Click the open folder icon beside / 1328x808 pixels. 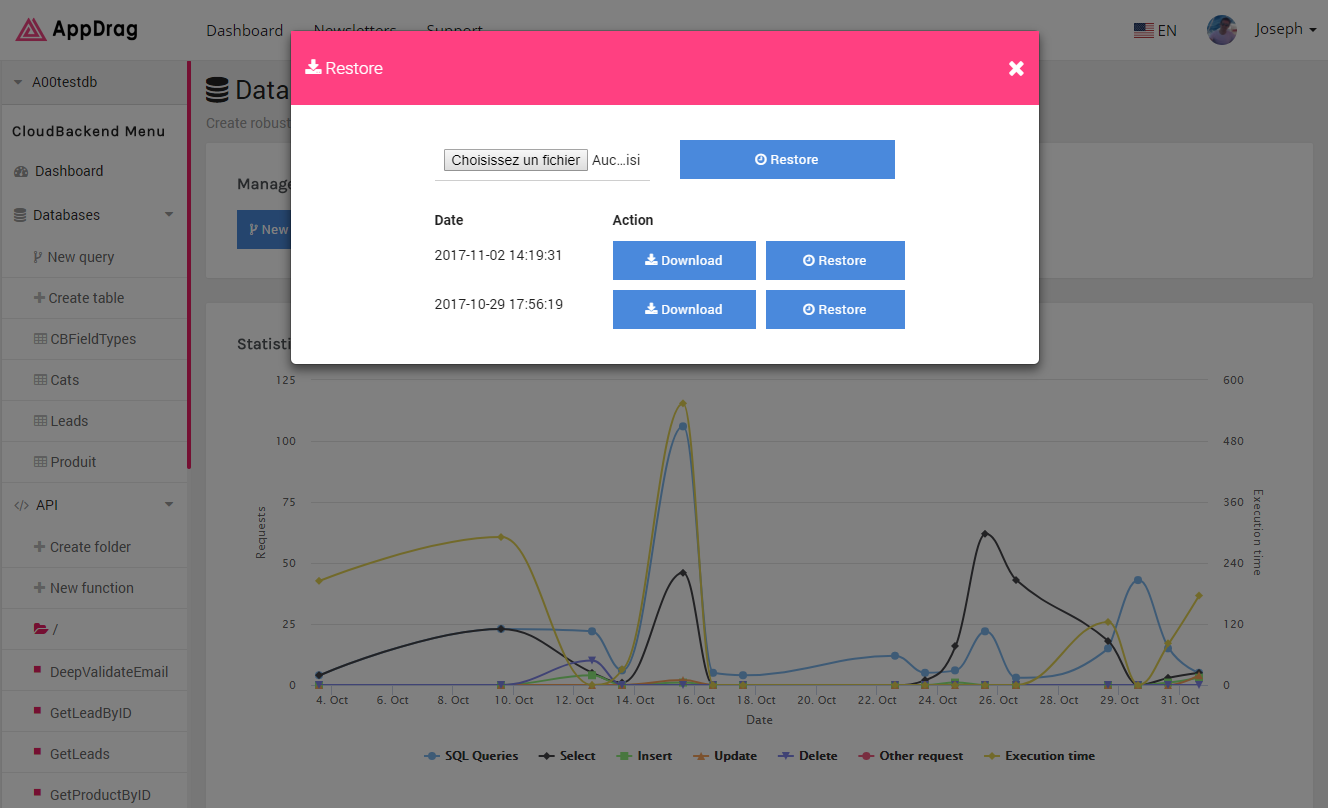40,629
